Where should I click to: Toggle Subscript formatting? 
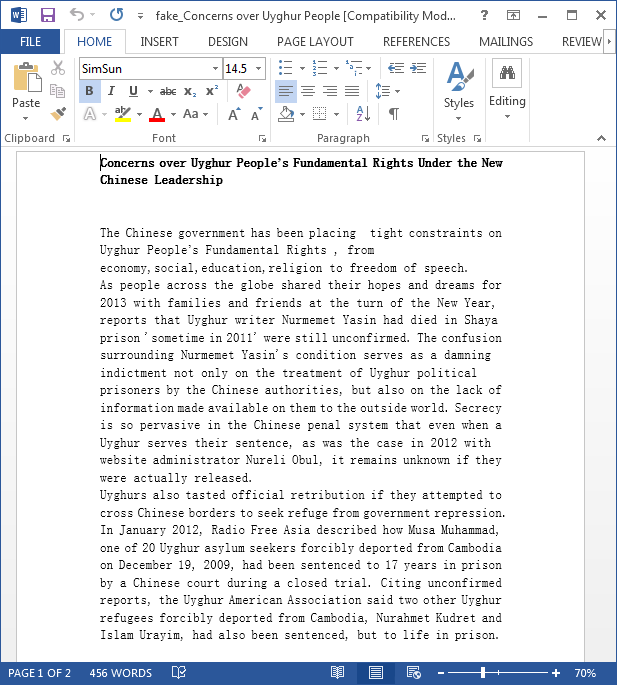pos(190,91)
